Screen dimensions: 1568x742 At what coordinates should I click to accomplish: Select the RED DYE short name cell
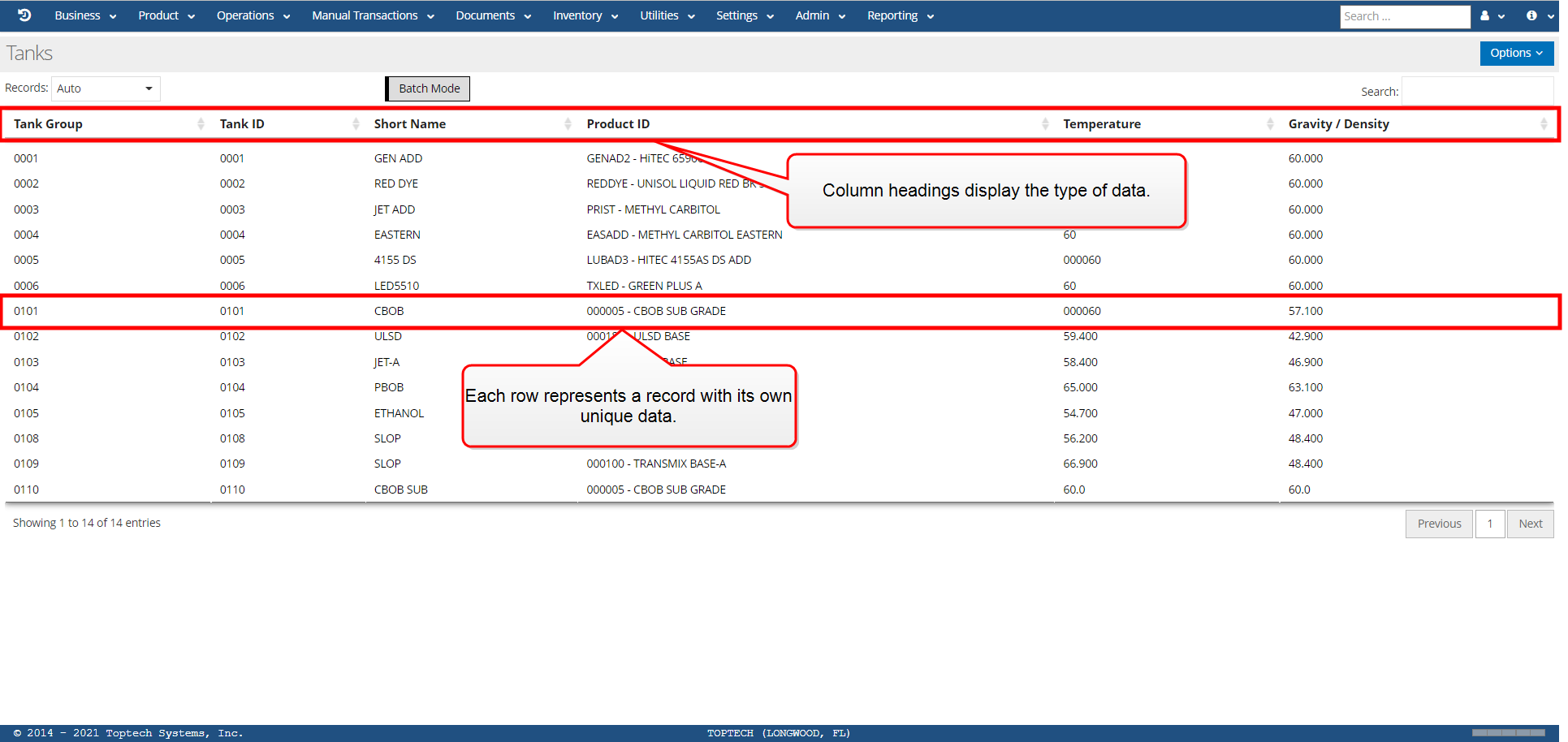click(x=396, y=183)
